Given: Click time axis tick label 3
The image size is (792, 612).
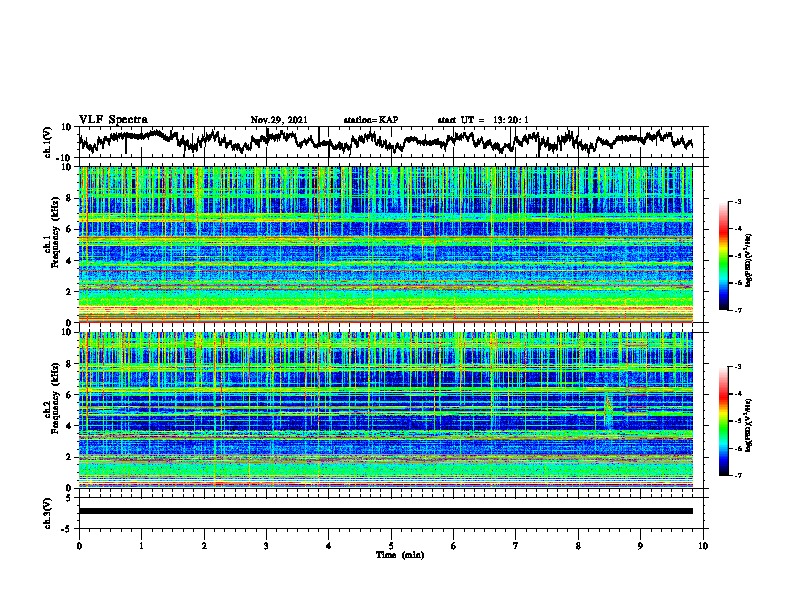Looking at the screenshot, I should point(266,546).
